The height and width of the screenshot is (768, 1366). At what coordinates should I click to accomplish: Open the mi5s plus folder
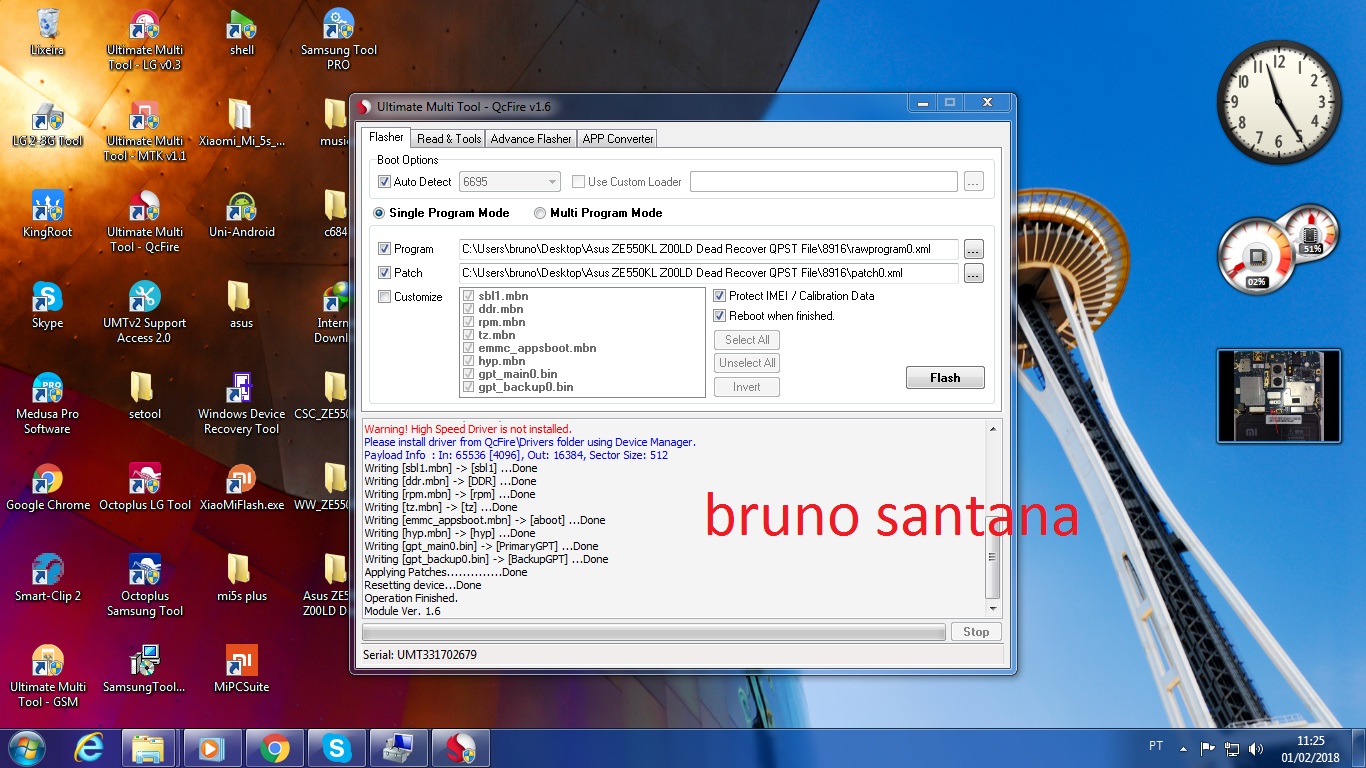242,578
